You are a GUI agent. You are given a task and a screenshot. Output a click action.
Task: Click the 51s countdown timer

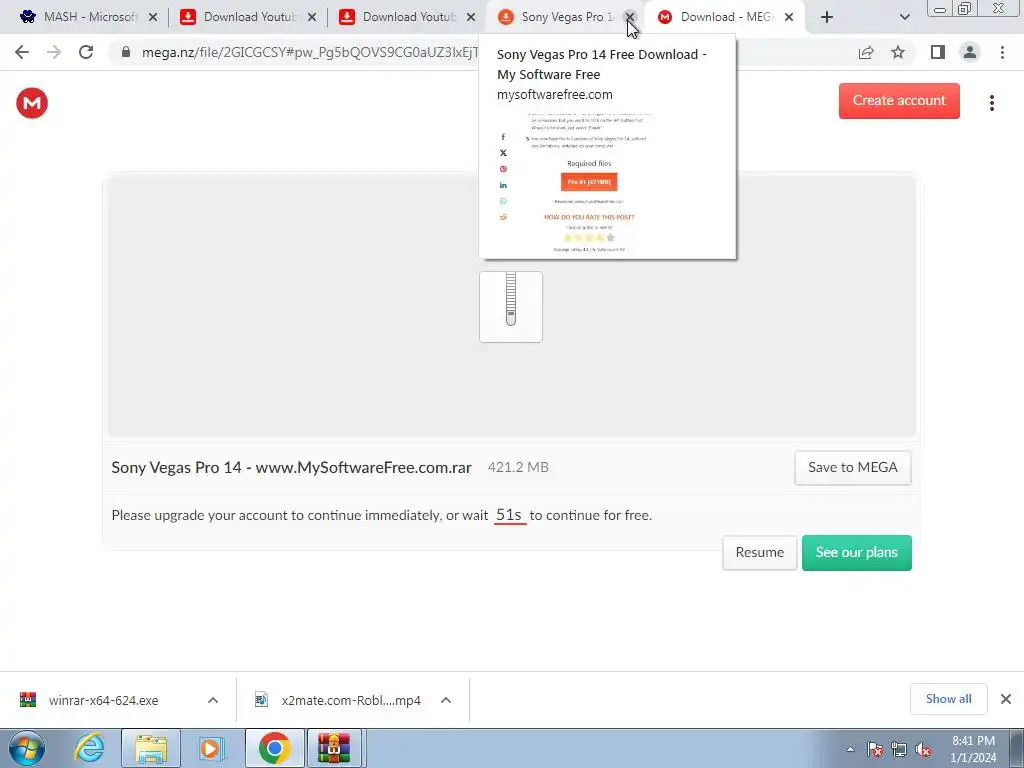click(x=509, y=515)
